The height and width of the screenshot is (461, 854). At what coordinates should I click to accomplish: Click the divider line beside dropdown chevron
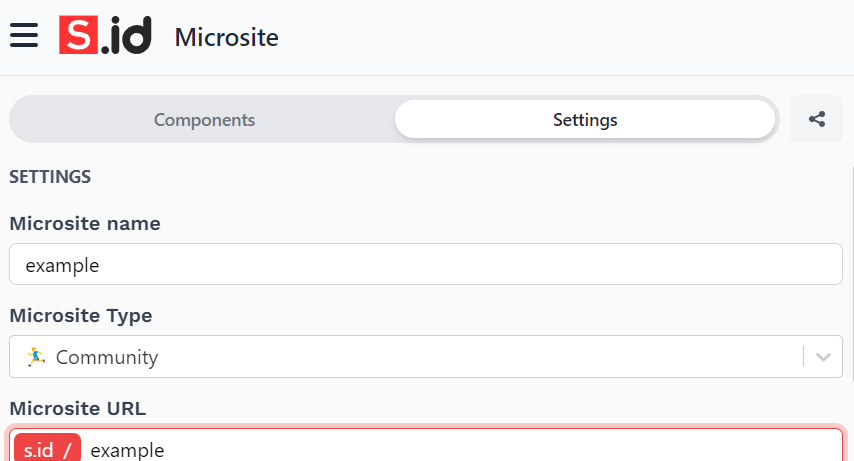click(x=804, y=357)
